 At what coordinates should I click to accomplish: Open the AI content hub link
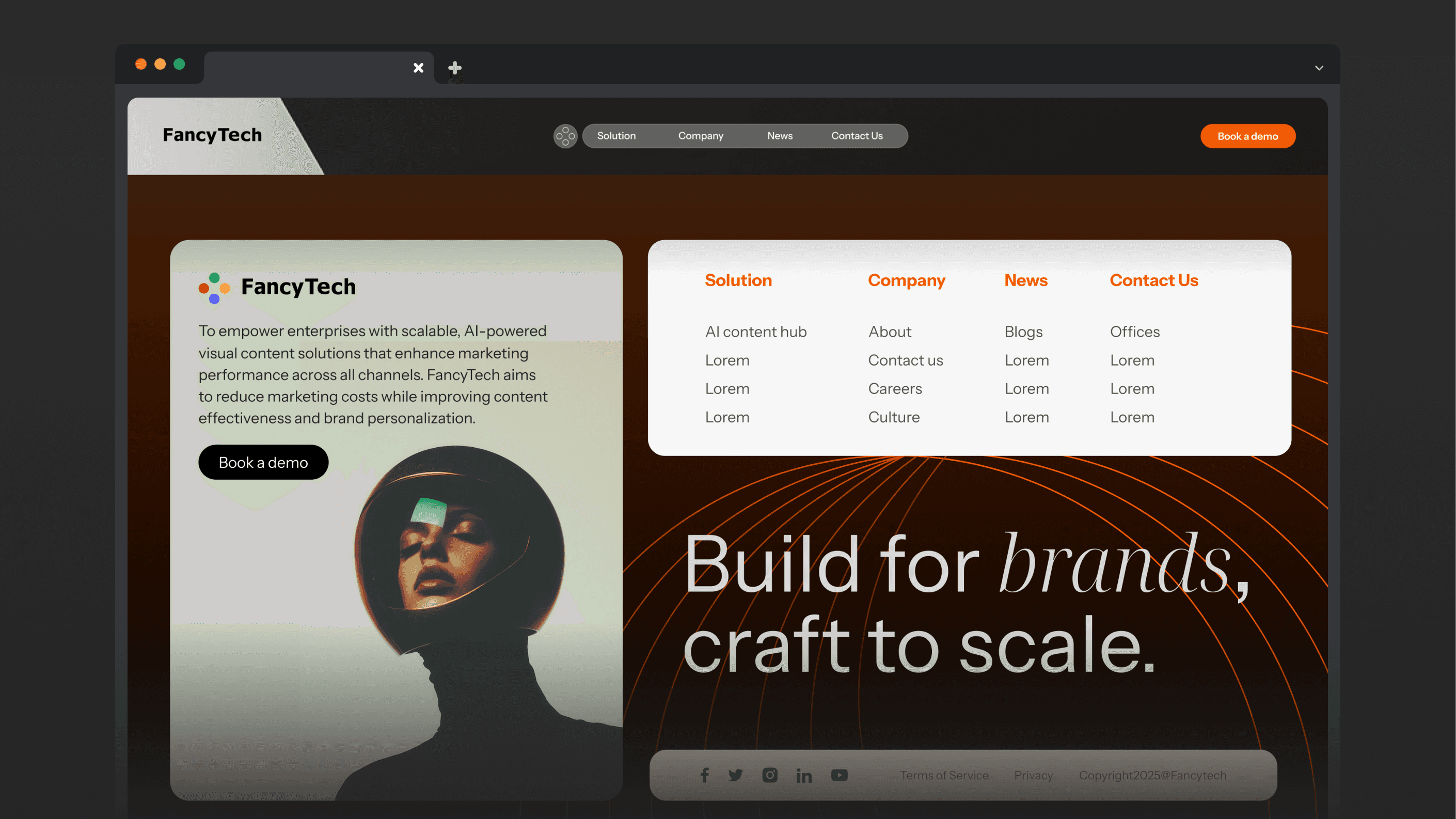click(756, 332)
